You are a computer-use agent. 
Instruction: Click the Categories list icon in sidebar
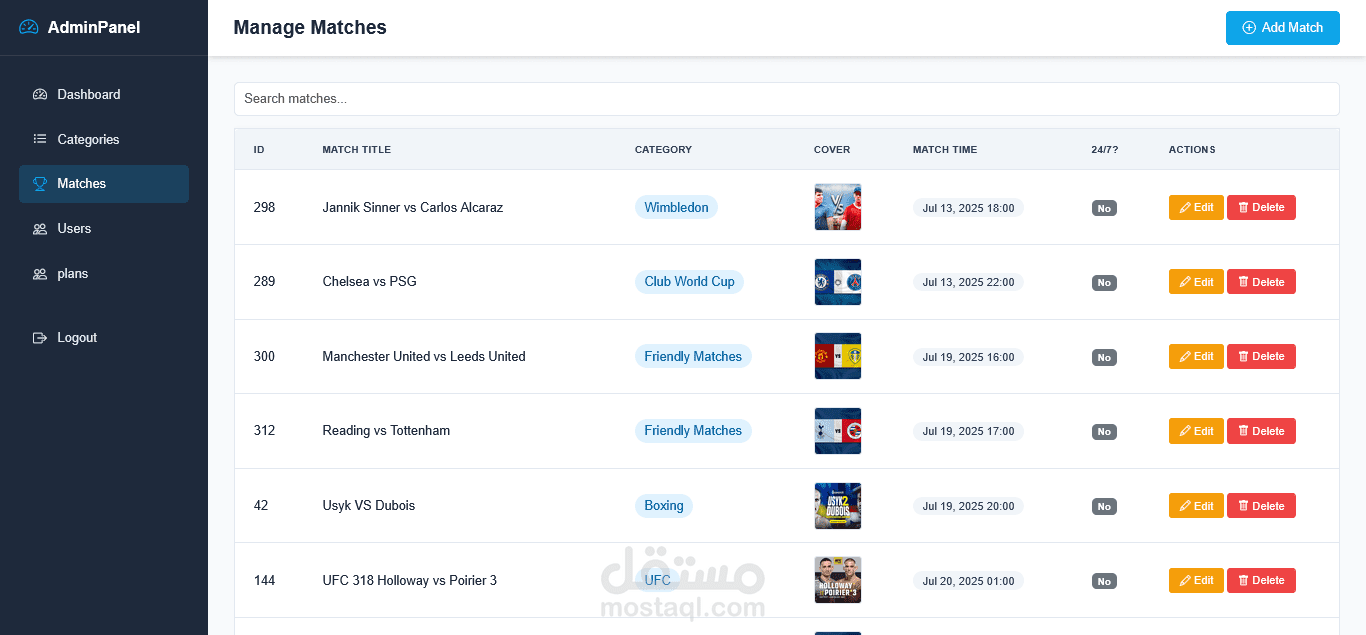click(40, 139)
